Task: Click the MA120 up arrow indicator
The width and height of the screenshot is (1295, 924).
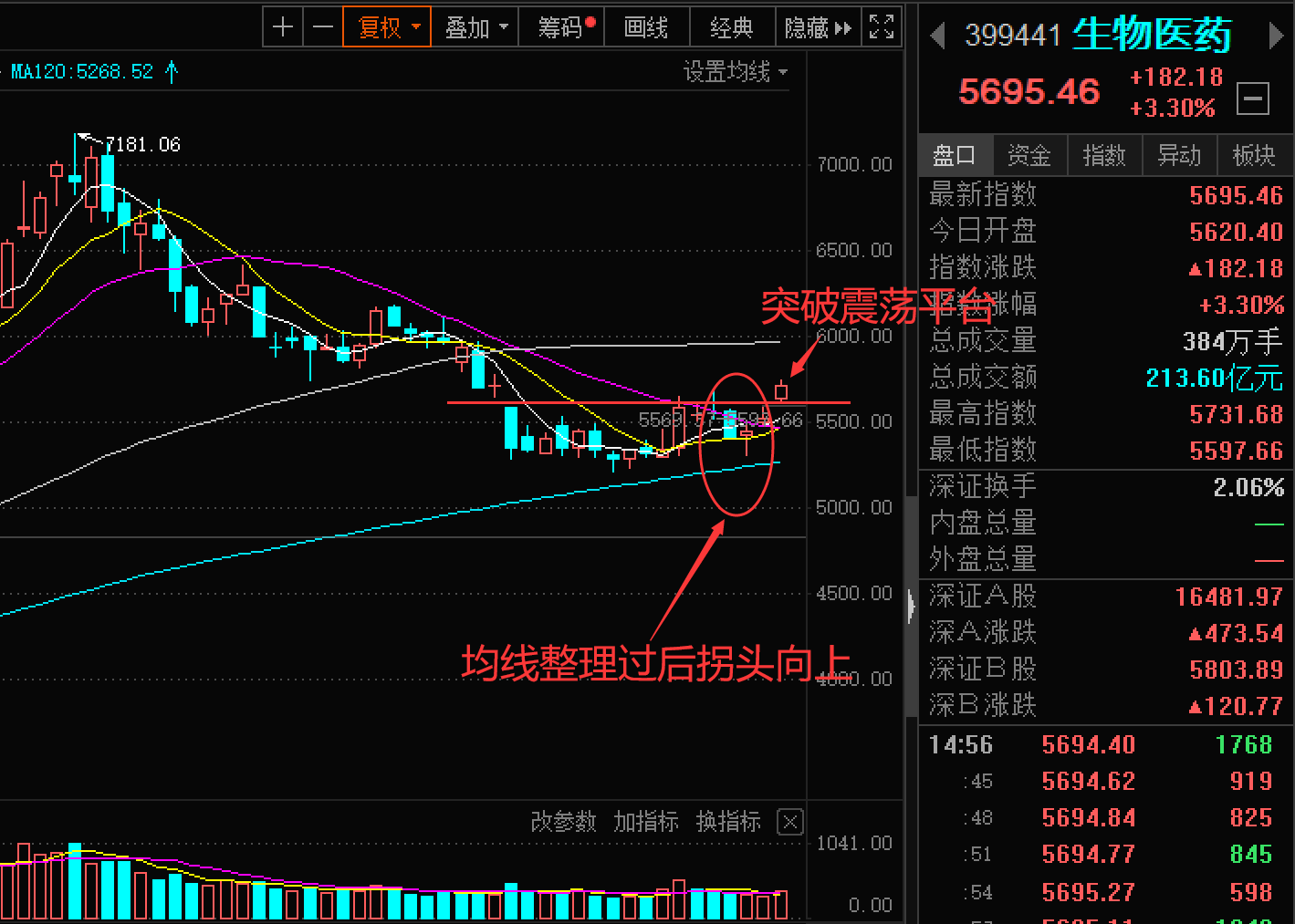Action: [172, 71]
